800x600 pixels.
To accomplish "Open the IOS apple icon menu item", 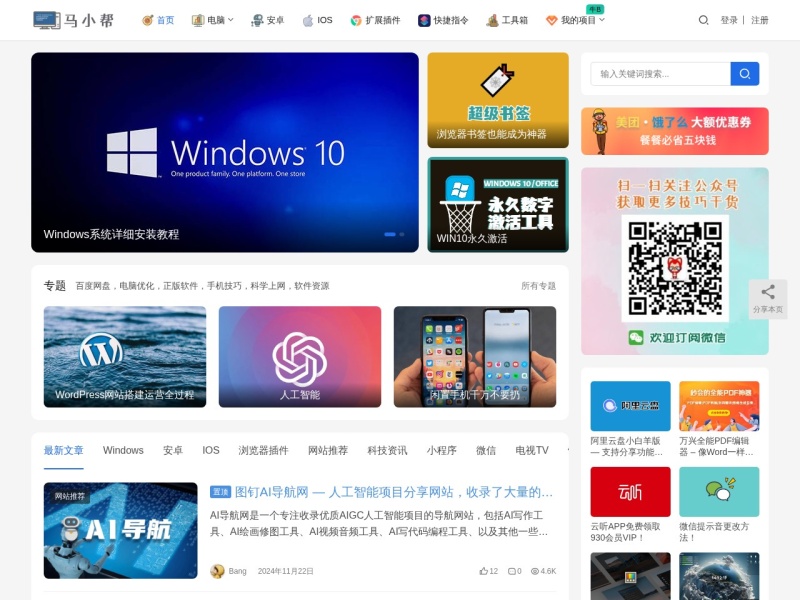I will point(317,20).
